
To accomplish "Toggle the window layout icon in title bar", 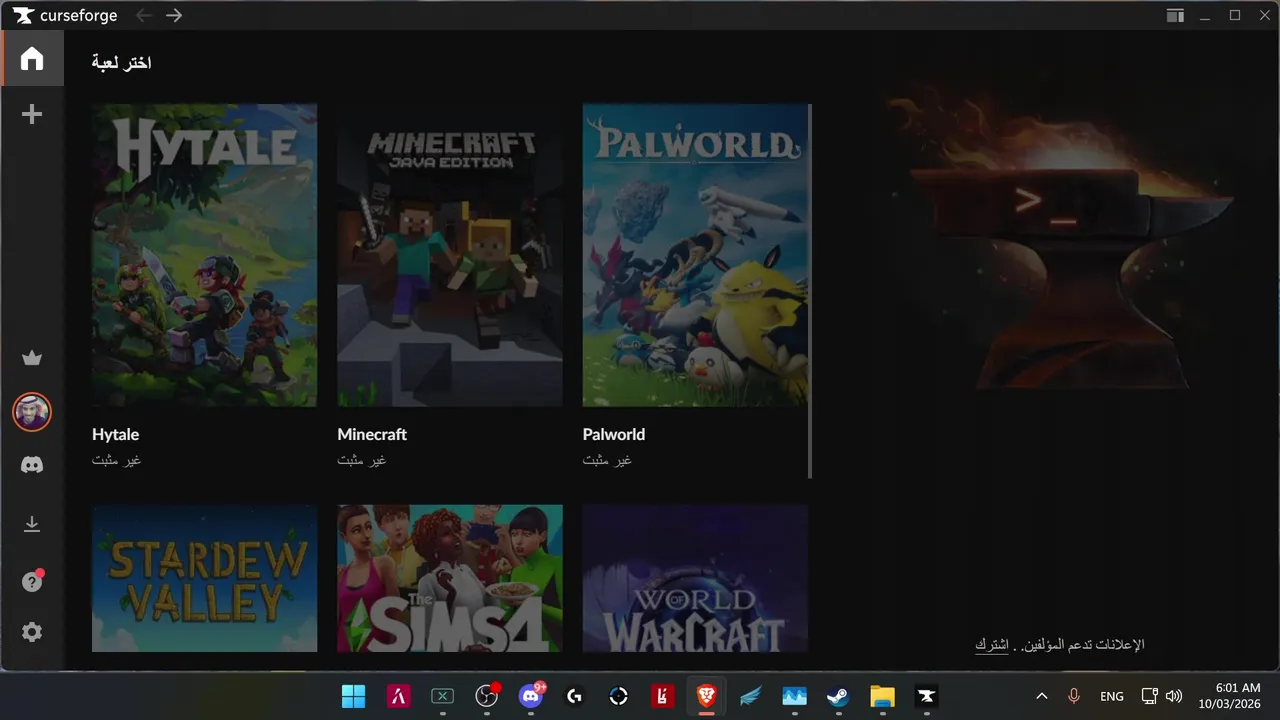I will (x=1175, y=15).
